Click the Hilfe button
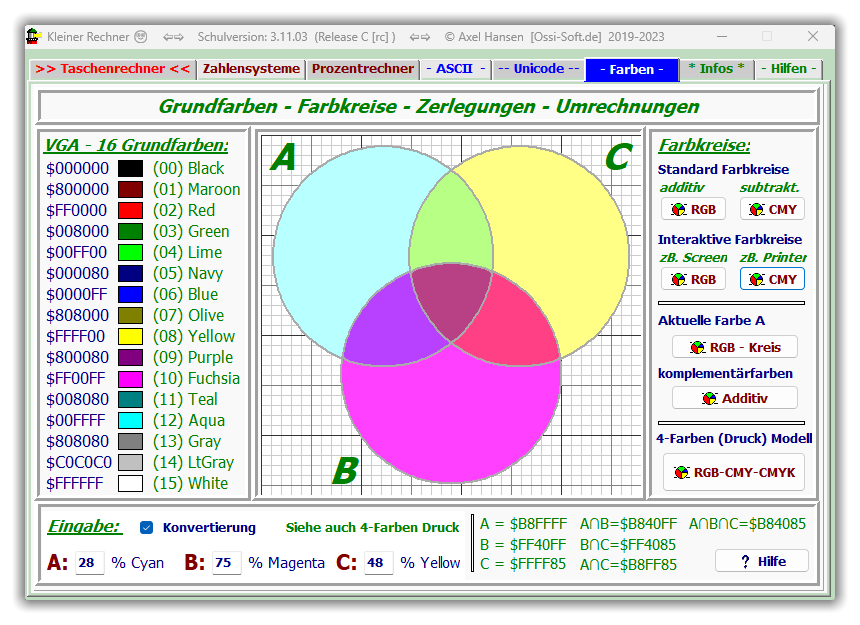Screen dimensions: 860x625 tap(762, 561)
